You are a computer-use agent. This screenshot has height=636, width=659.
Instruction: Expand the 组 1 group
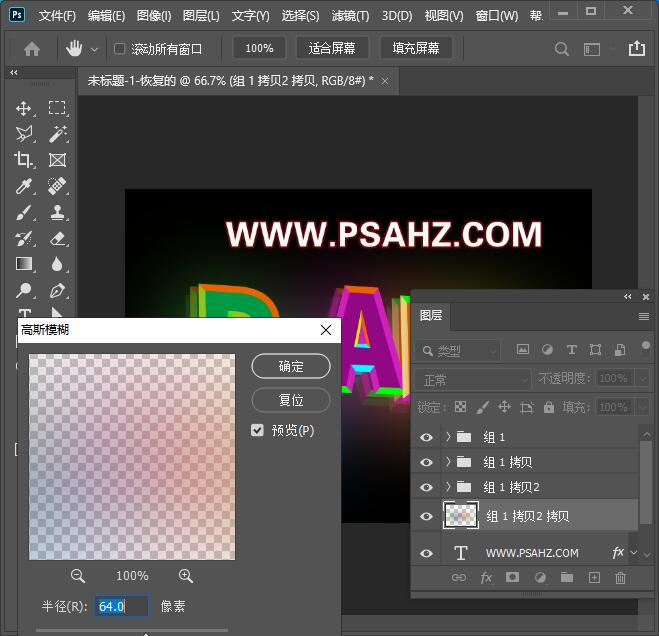tap(448, 437)
